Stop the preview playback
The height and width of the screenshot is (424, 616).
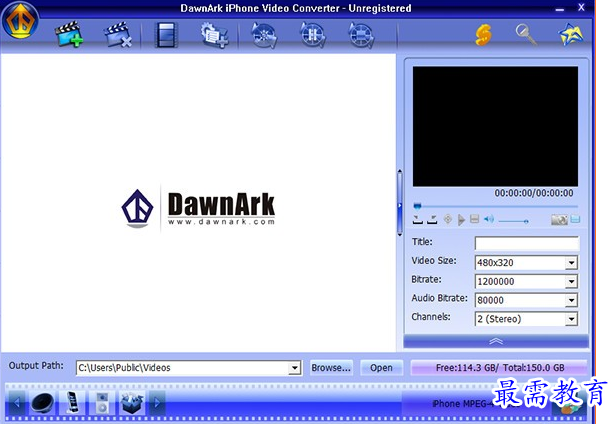tap(475, 219)
